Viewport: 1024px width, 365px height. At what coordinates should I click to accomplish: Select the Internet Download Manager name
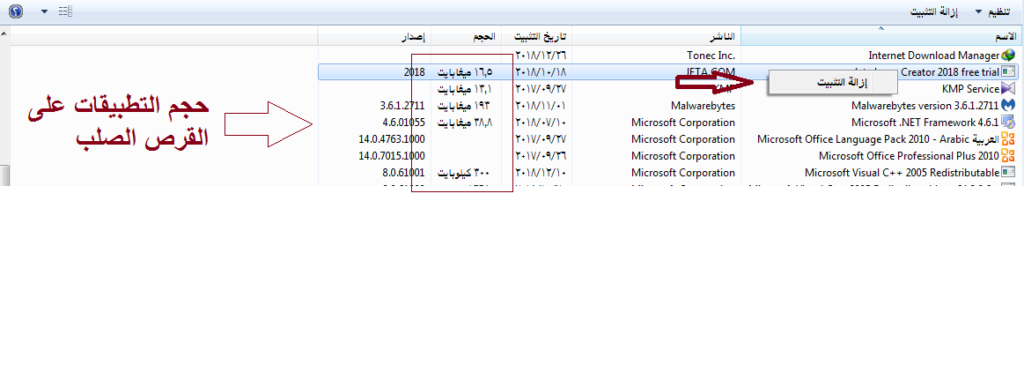(934, 56)
